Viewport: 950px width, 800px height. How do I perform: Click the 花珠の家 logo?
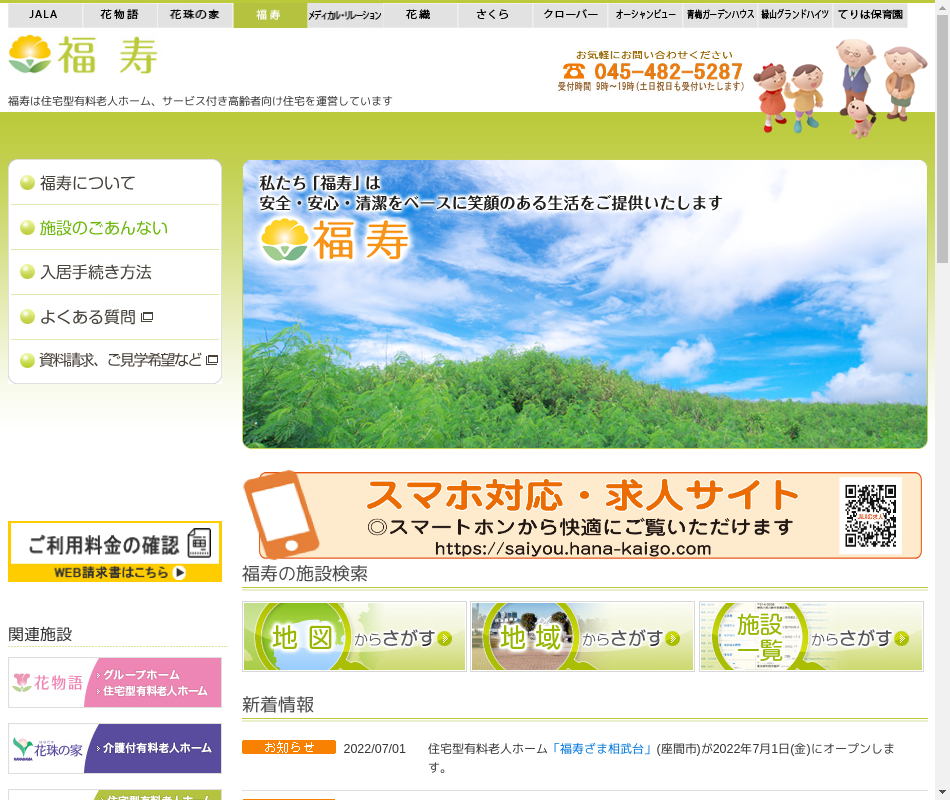click(48, 748)
